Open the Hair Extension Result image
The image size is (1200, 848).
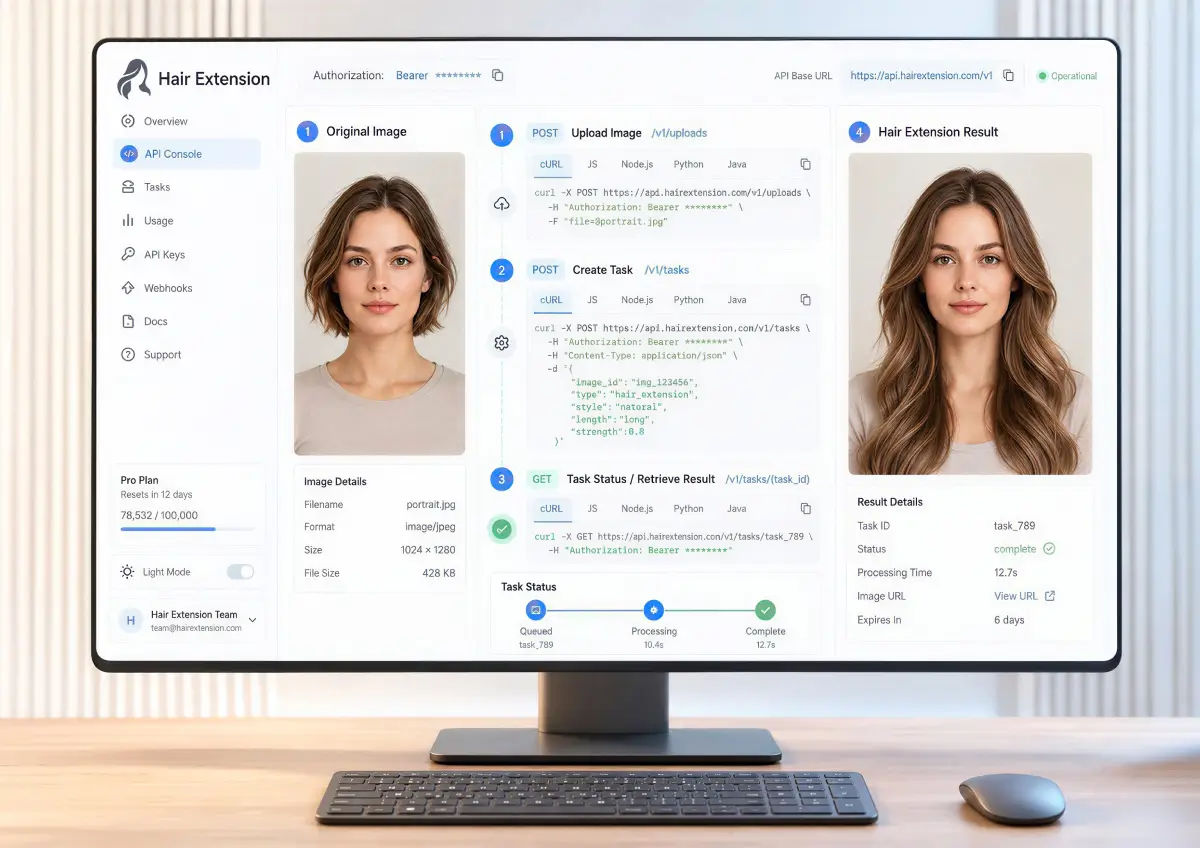tap(970, 314)
